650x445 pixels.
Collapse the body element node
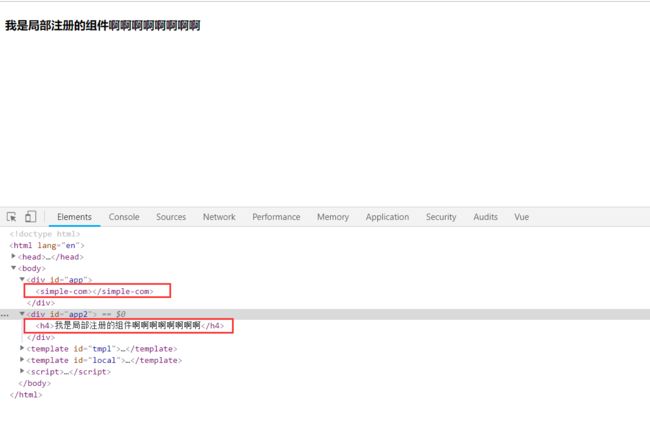coord(14,268)
